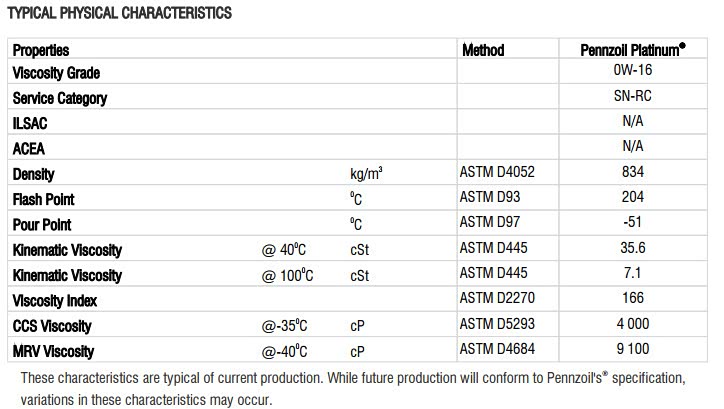
Task: Select the ASTM D93 method cell
Action: pos(491,199)
